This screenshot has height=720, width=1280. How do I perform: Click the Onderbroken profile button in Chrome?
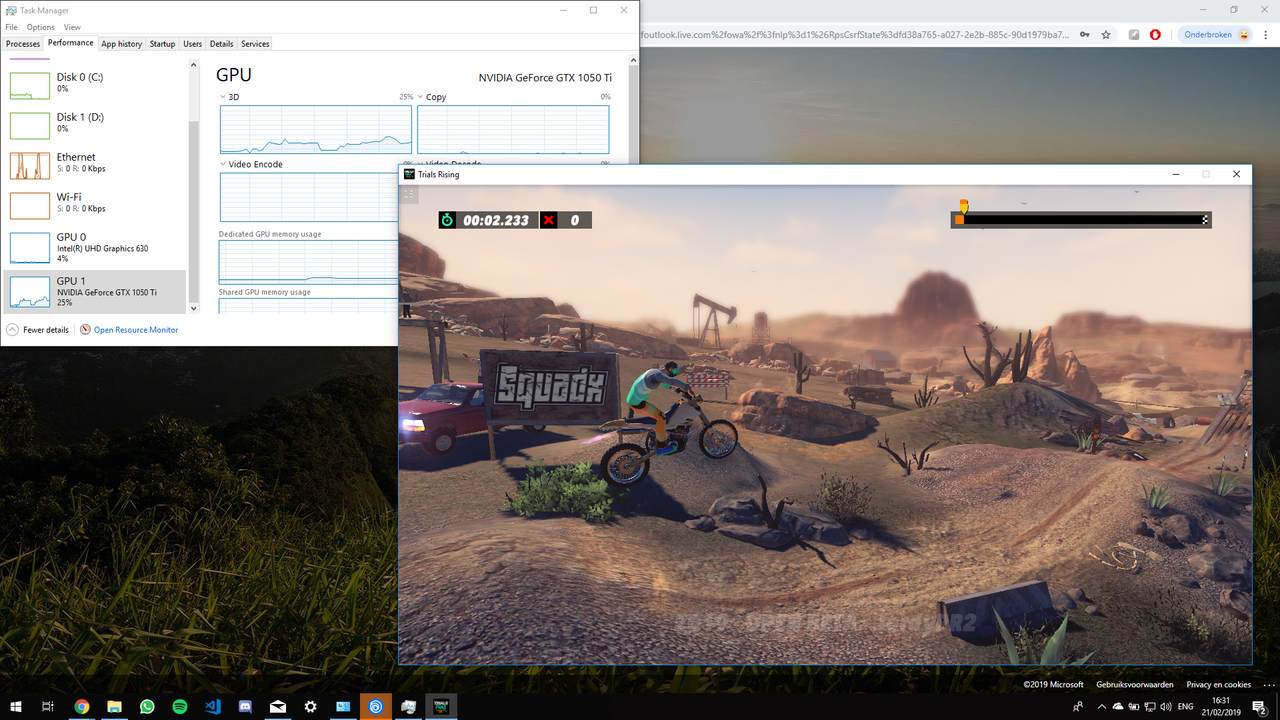pos(1216,34)
